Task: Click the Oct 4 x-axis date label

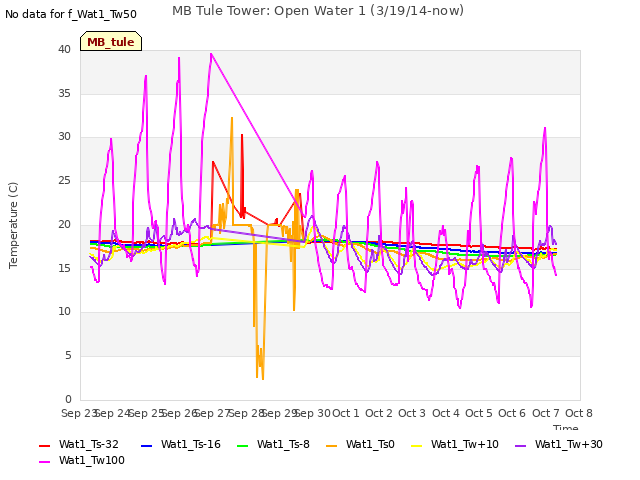Action: click(446, 413)
